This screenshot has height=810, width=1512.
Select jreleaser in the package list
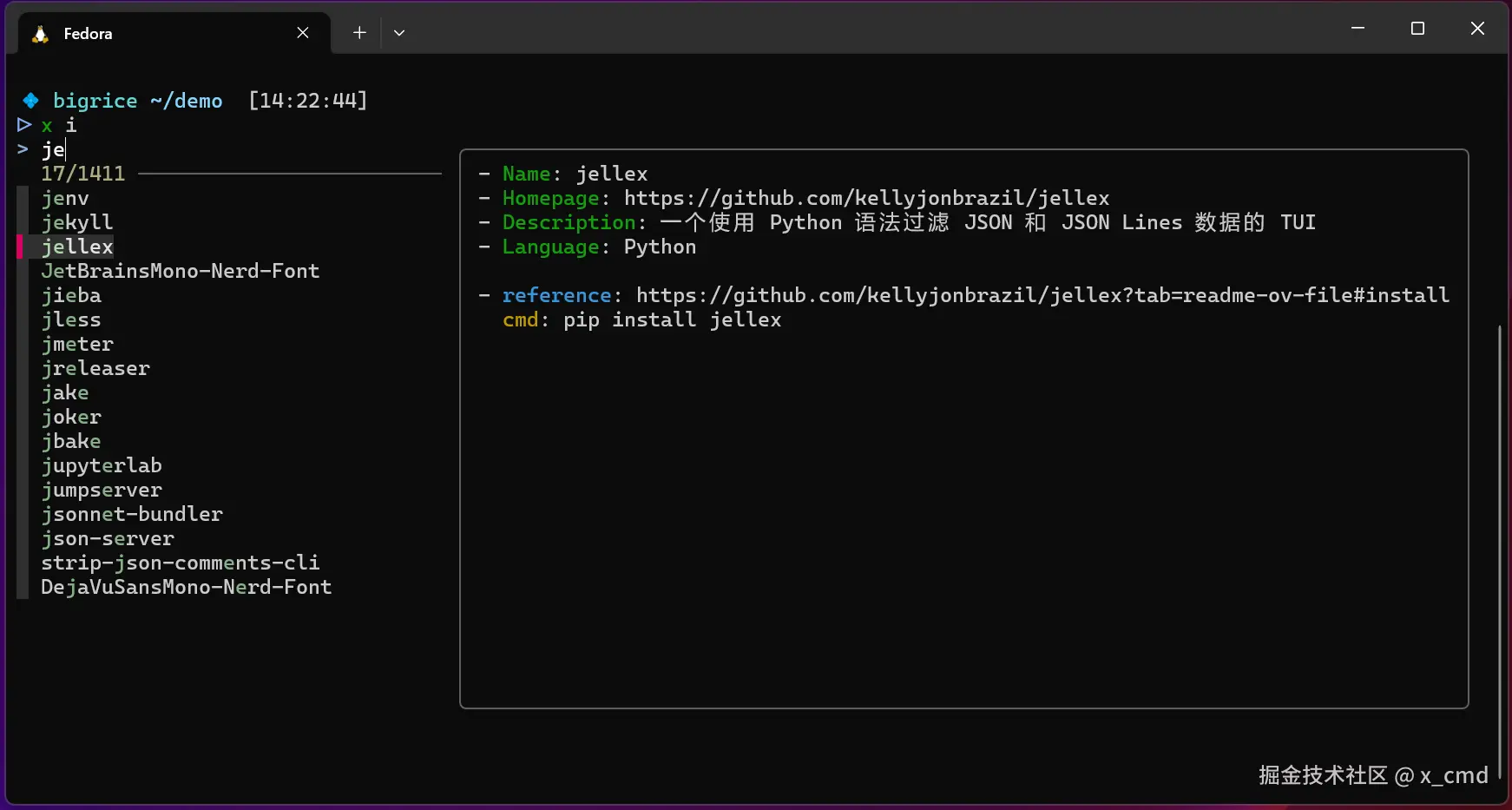[95, 369]
